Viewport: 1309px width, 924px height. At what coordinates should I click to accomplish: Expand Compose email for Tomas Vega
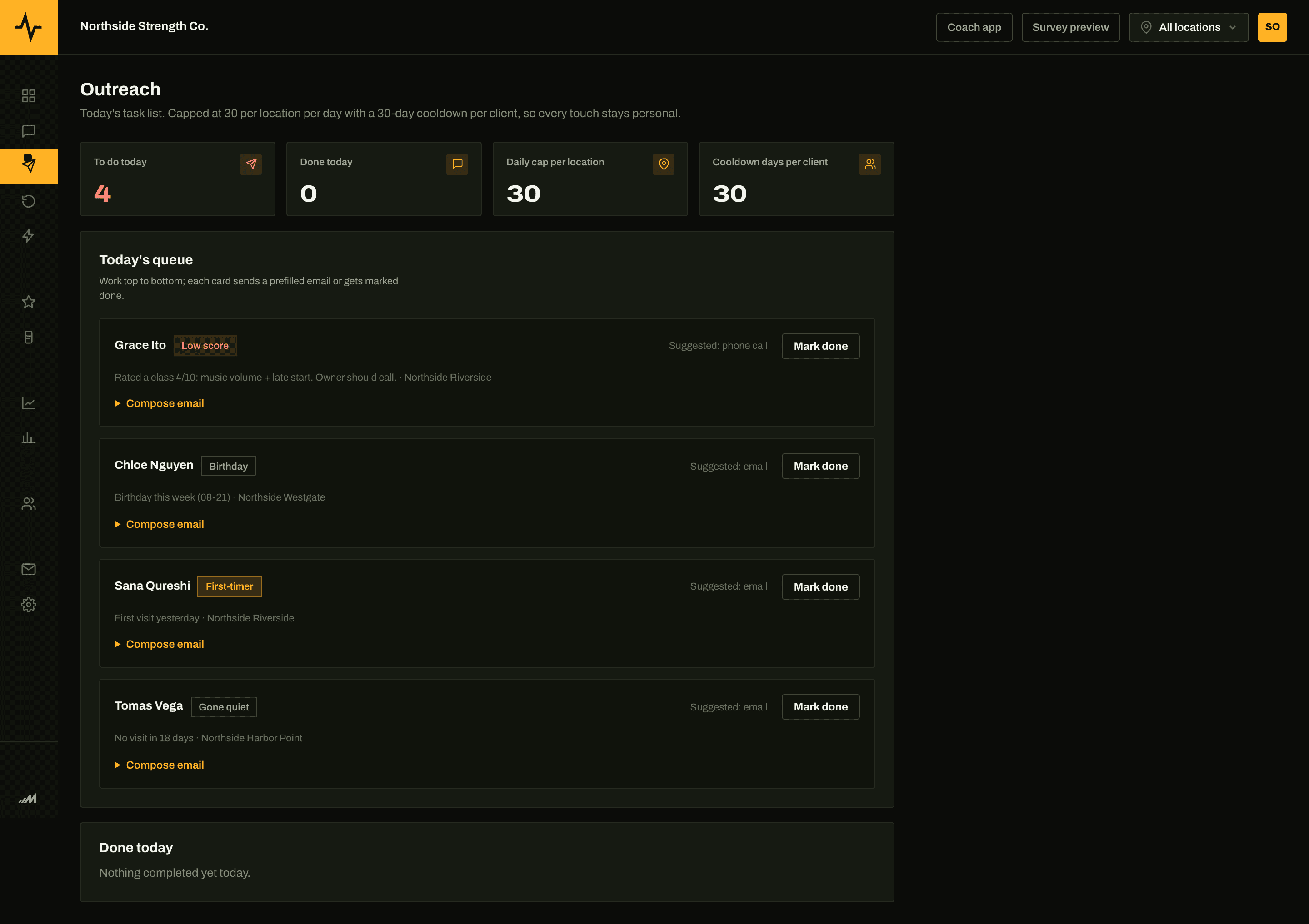[159, 765]
